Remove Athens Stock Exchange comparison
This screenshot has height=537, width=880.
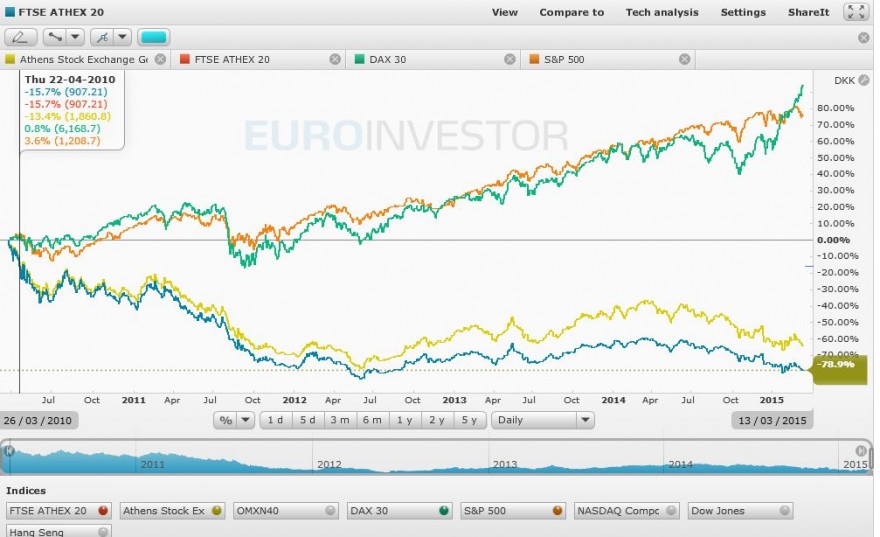point(161,59)
